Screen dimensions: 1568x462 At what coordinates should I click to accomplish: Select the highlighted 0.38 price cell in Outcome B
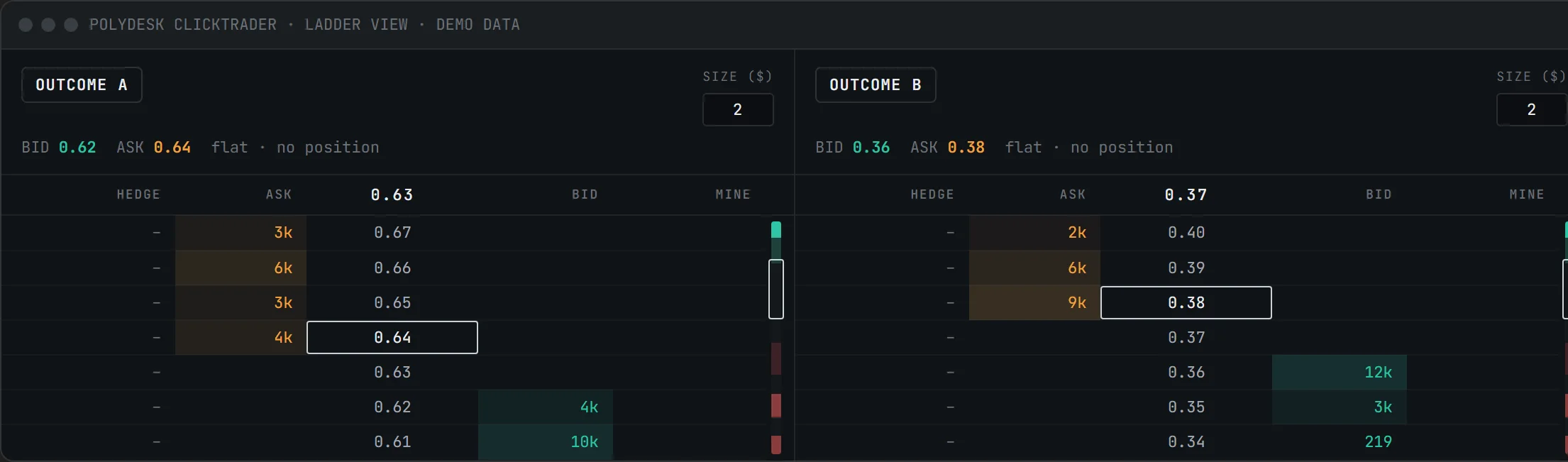(1186, 302)
